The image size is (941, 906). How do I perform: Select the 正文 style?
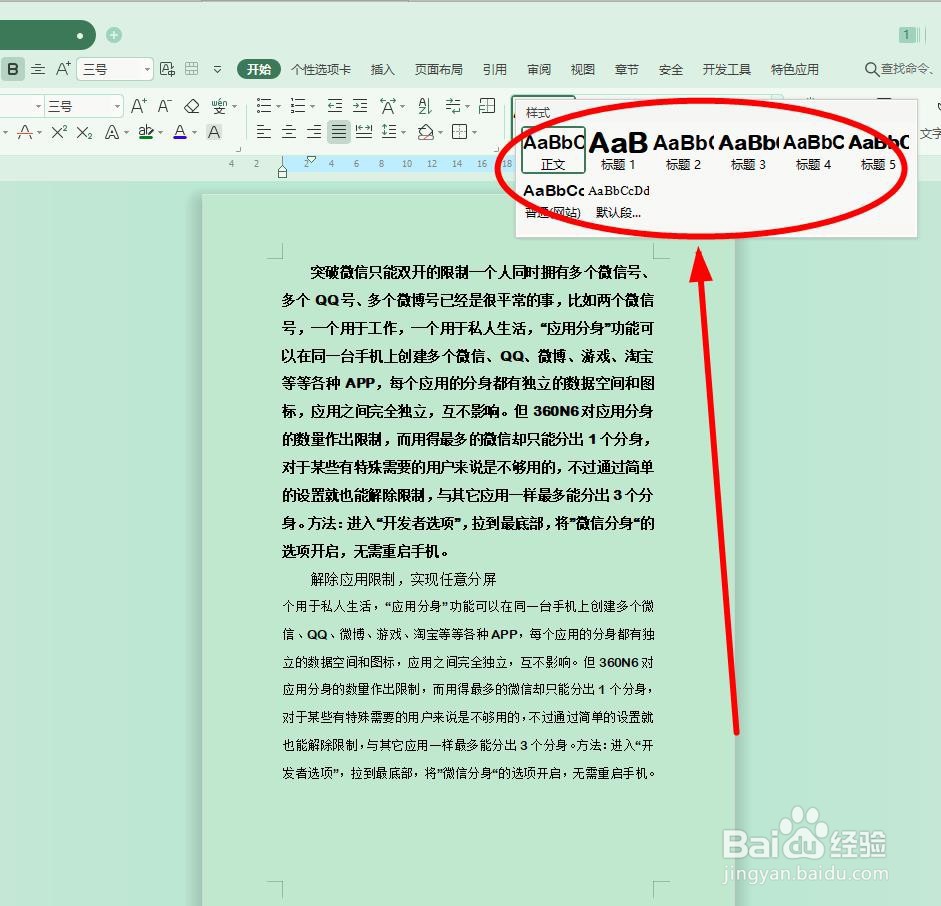(x=553, y=148)
